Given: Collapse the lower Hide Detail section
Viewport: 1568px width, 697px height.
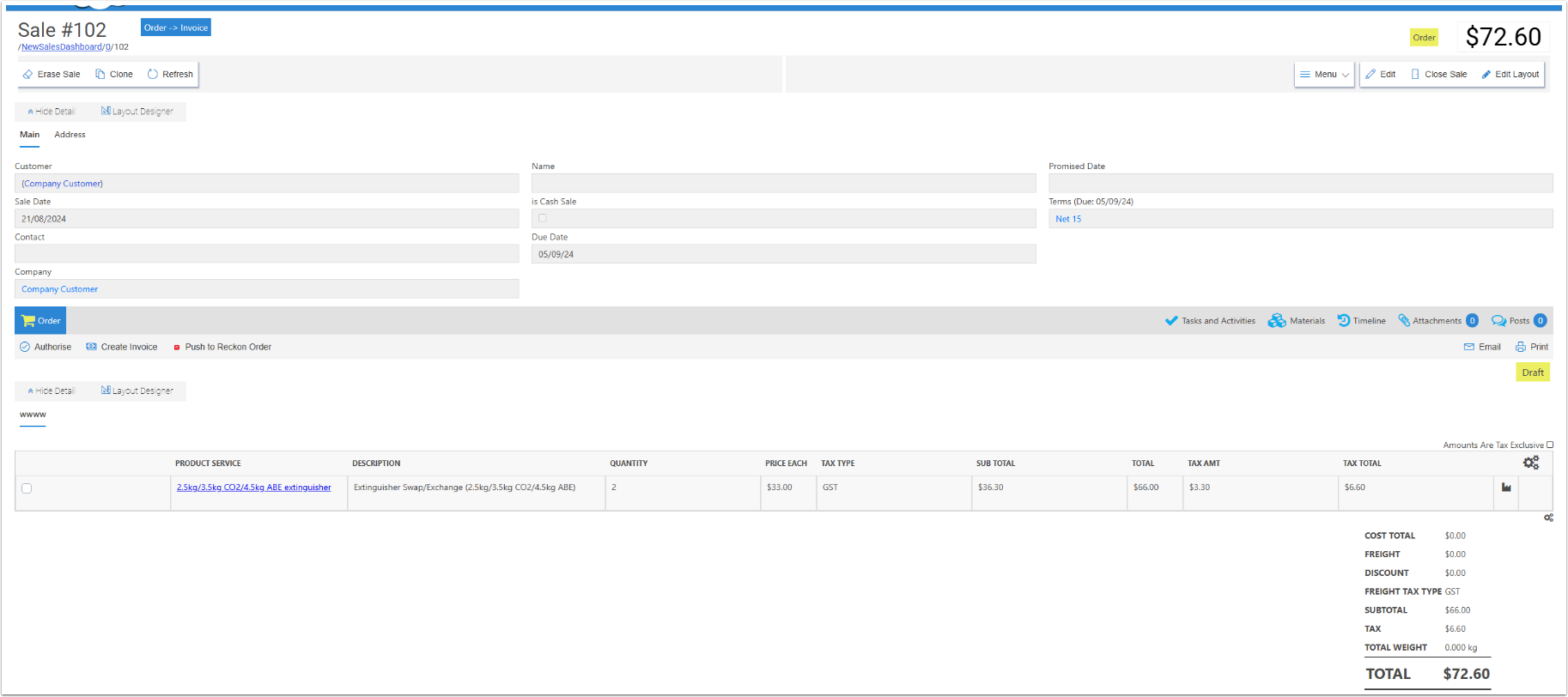Looking at the screenshot, I should pyautogui.click(x=51, y=391).
